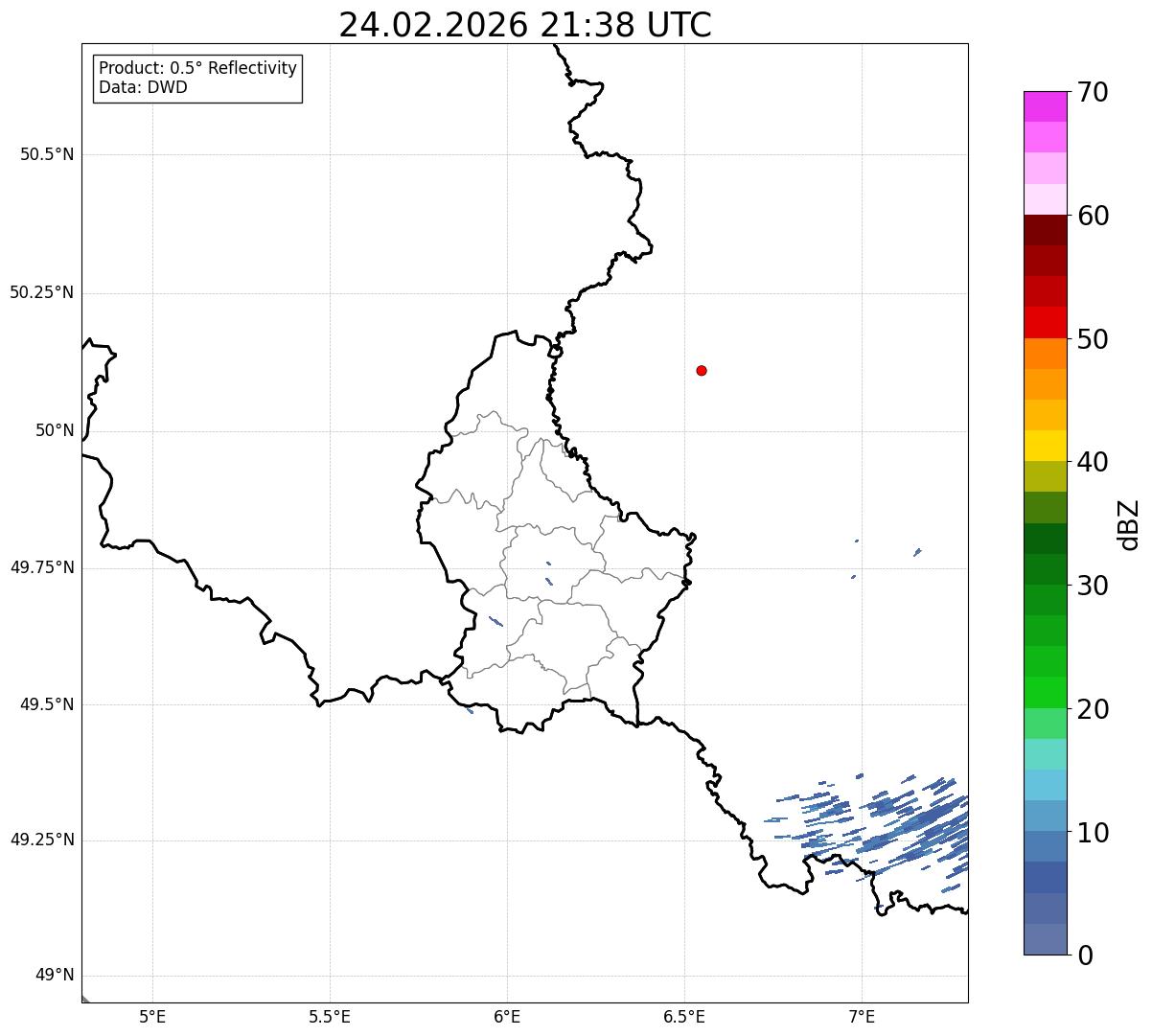Screen dimensions: 1152x1036
Task: Click the latitude label "49.25°N"
Action: point(41,840)
